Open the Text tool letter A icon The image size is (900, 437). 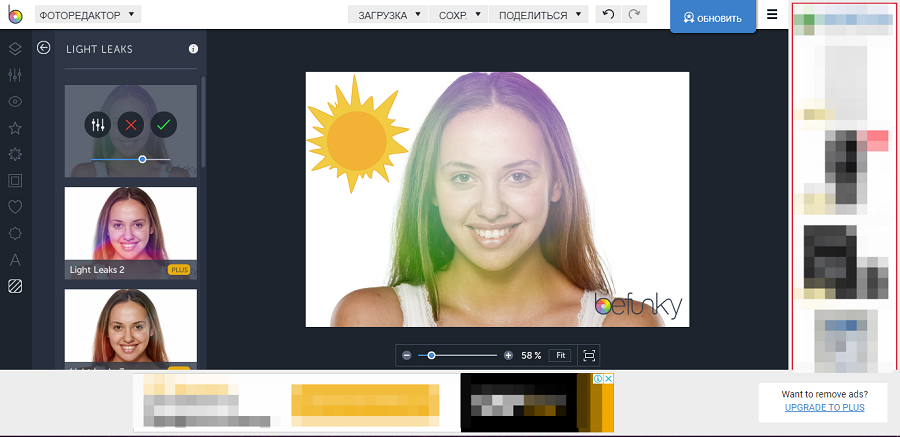point(15,260)
